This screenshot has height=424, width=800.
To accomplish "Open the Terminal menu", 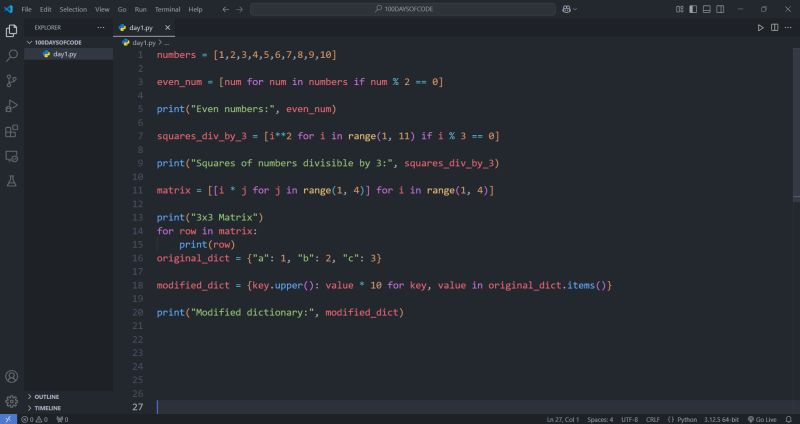I will 167,9.
